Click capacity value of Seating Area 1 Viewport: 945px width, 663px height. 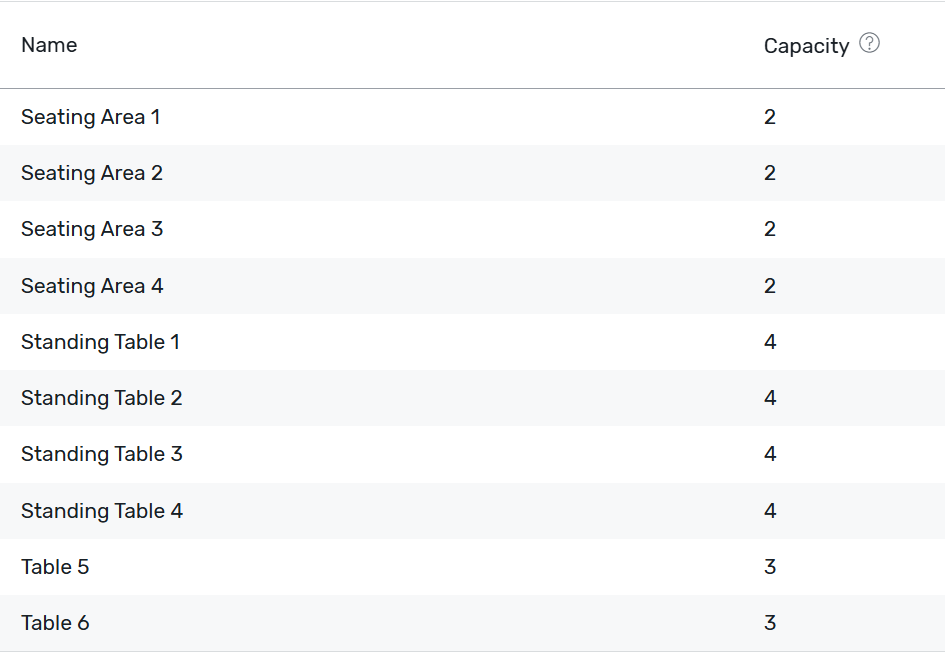[770, 117]
